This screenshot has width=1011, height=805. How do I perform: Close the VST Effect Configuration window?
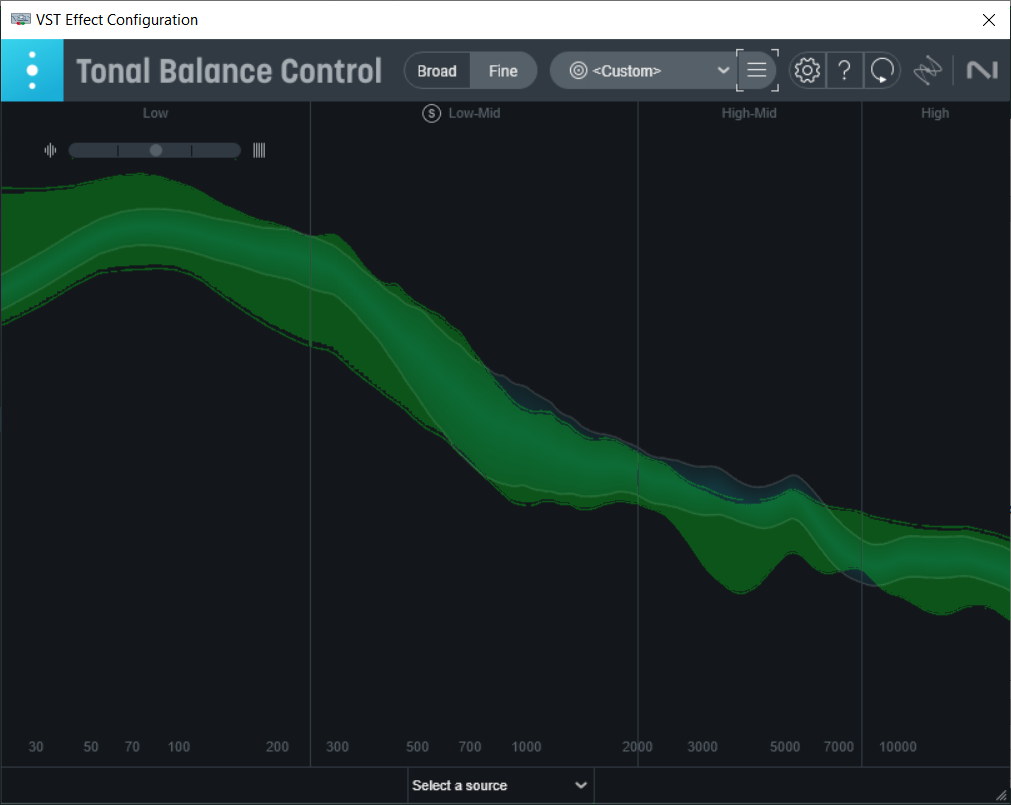tap(988, 20)
